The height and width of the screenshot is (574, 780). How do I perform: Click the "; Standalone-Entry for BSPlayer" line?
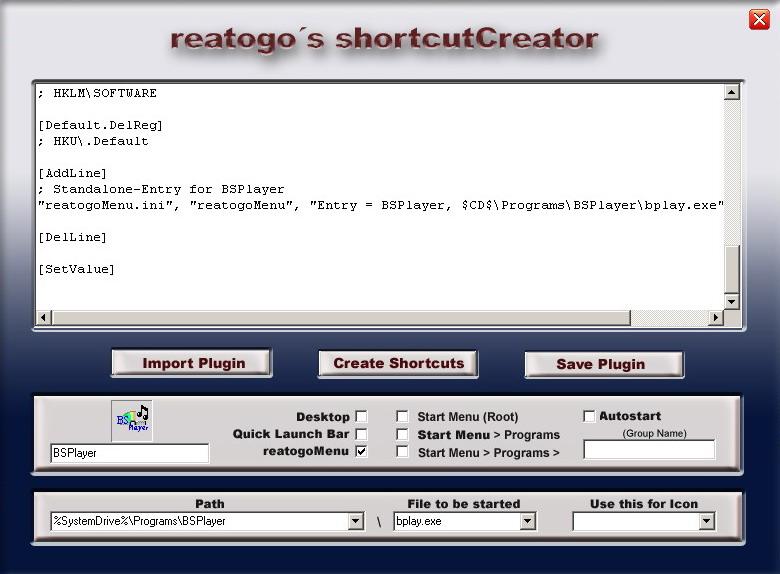coord(161,189)
